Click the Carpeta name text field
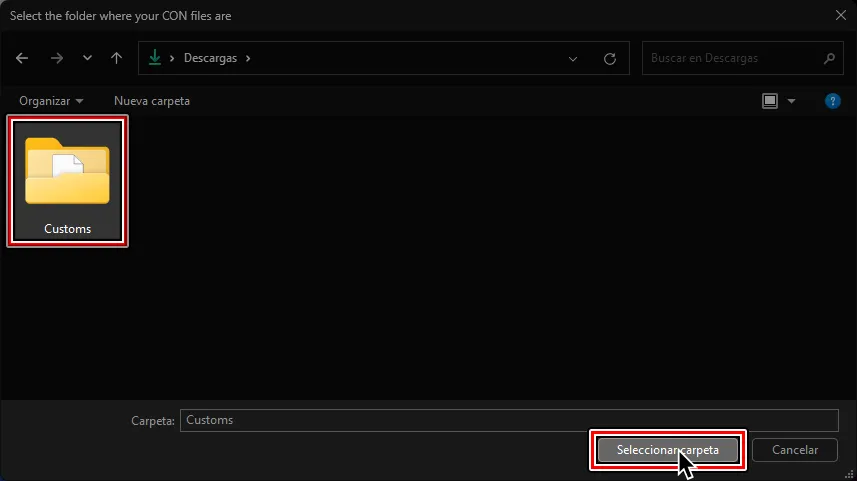The image size is (857, 481). [509, 420]
